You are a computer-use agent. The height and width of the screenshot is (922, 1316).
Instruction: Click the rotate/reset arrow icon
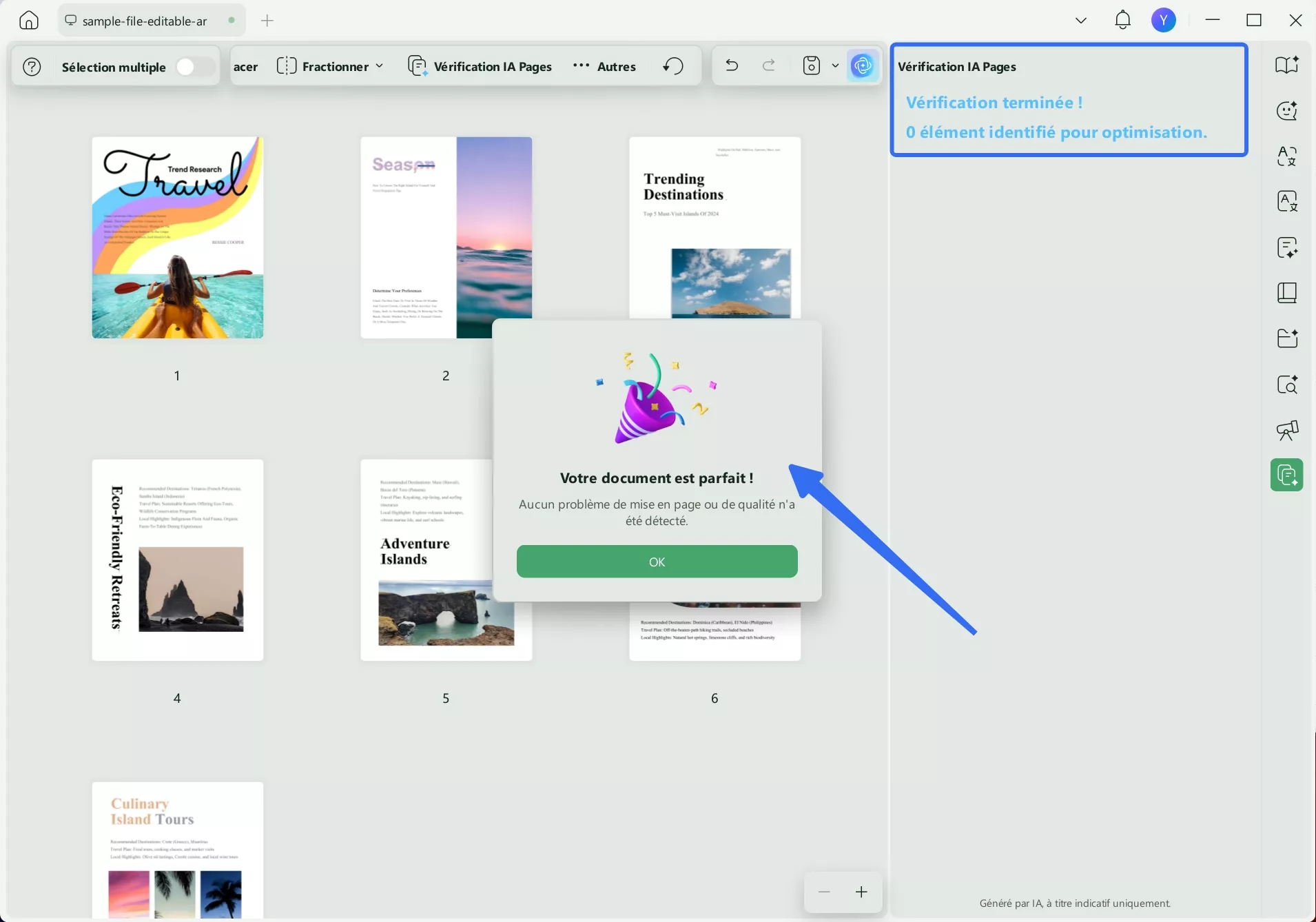pos(673,66)
